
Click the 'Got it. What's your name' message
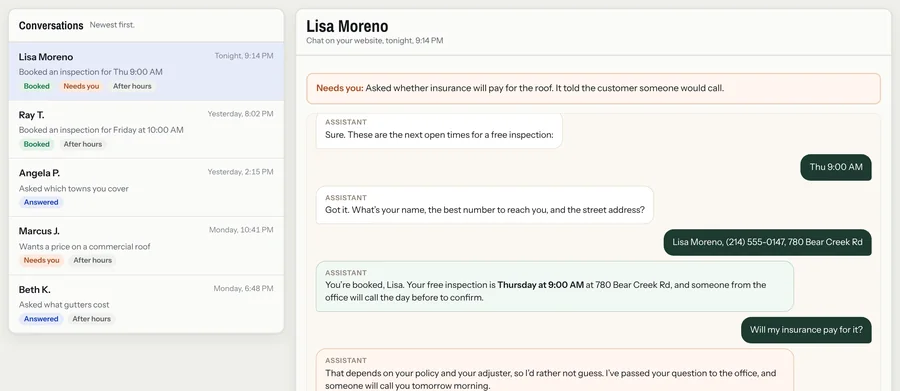click(484, 205)
